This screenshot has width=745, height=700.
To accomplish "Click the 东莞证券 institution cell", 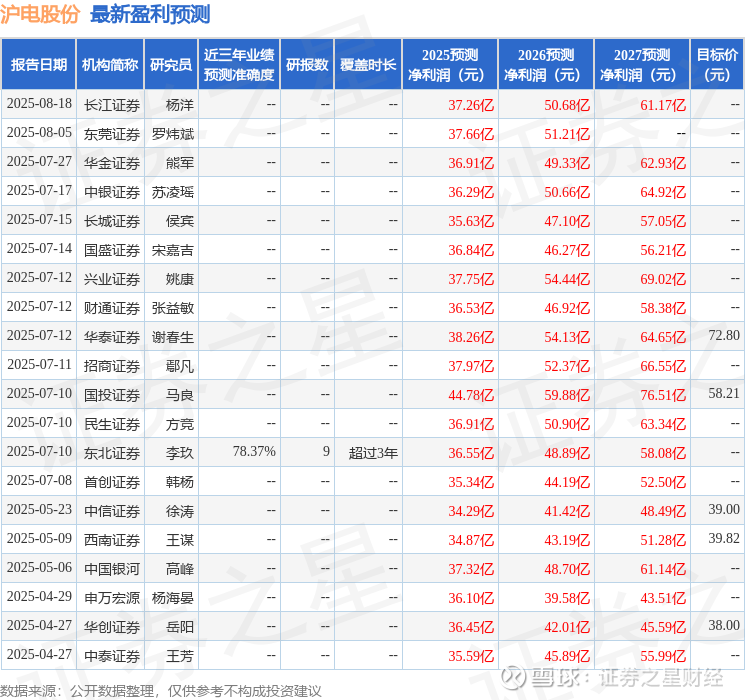I will click(112, 134).
